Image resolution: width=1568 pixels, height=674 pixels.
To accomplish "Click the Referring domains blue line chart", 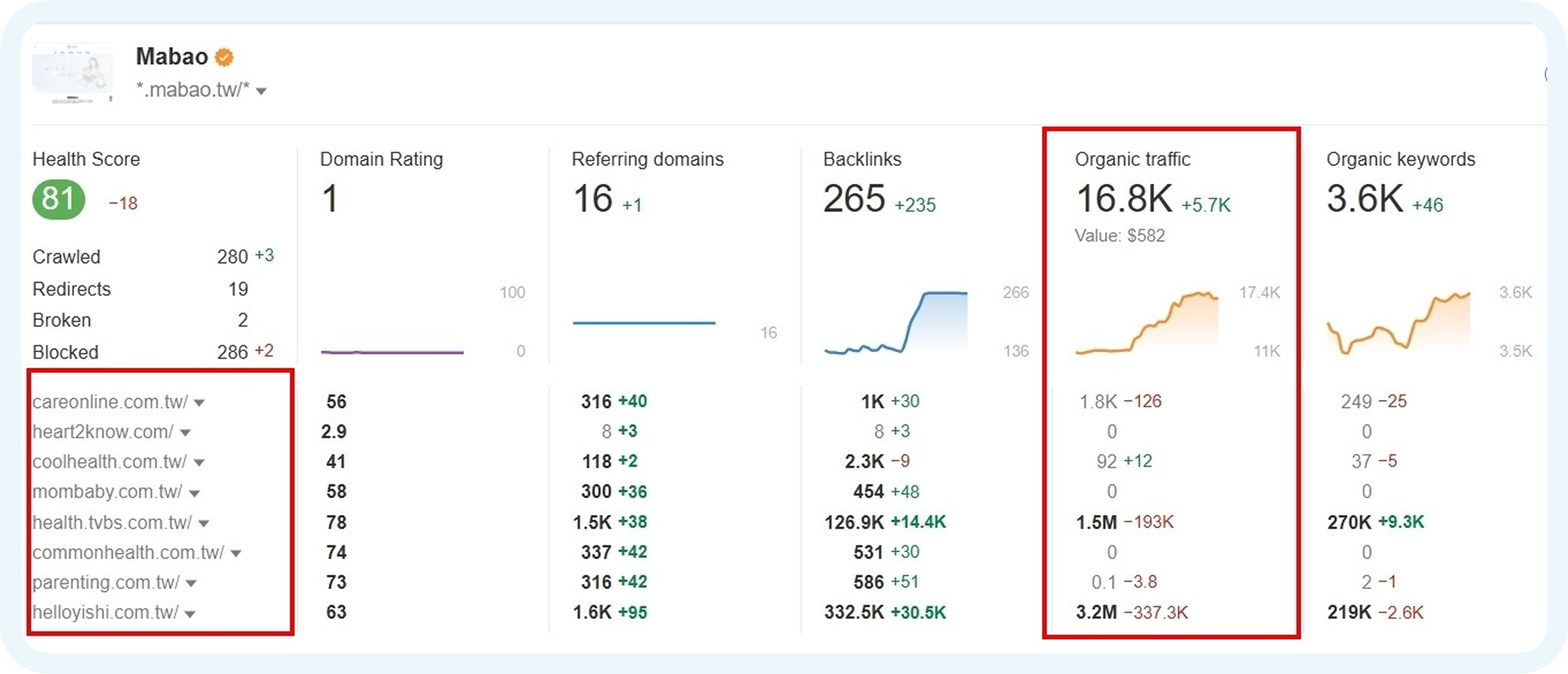I will pos(644,323).
